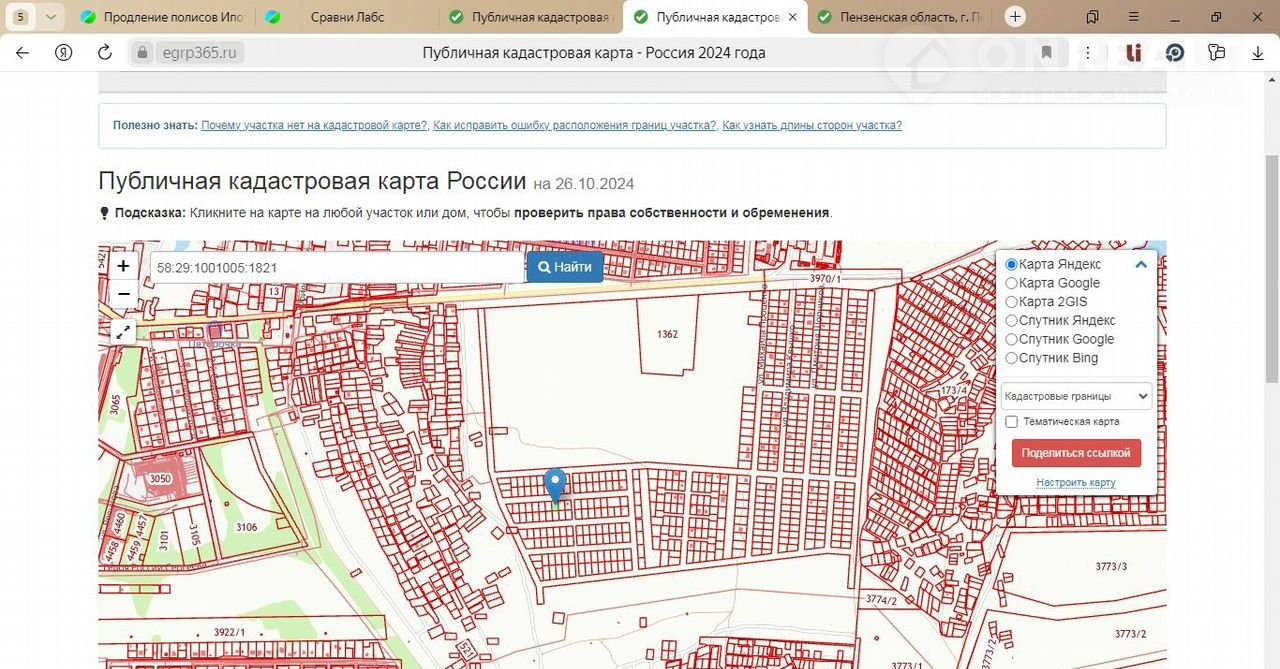Collapse the map layer panel chevron
This screenshot has width=1280, height=669.
click(1141, 265)
